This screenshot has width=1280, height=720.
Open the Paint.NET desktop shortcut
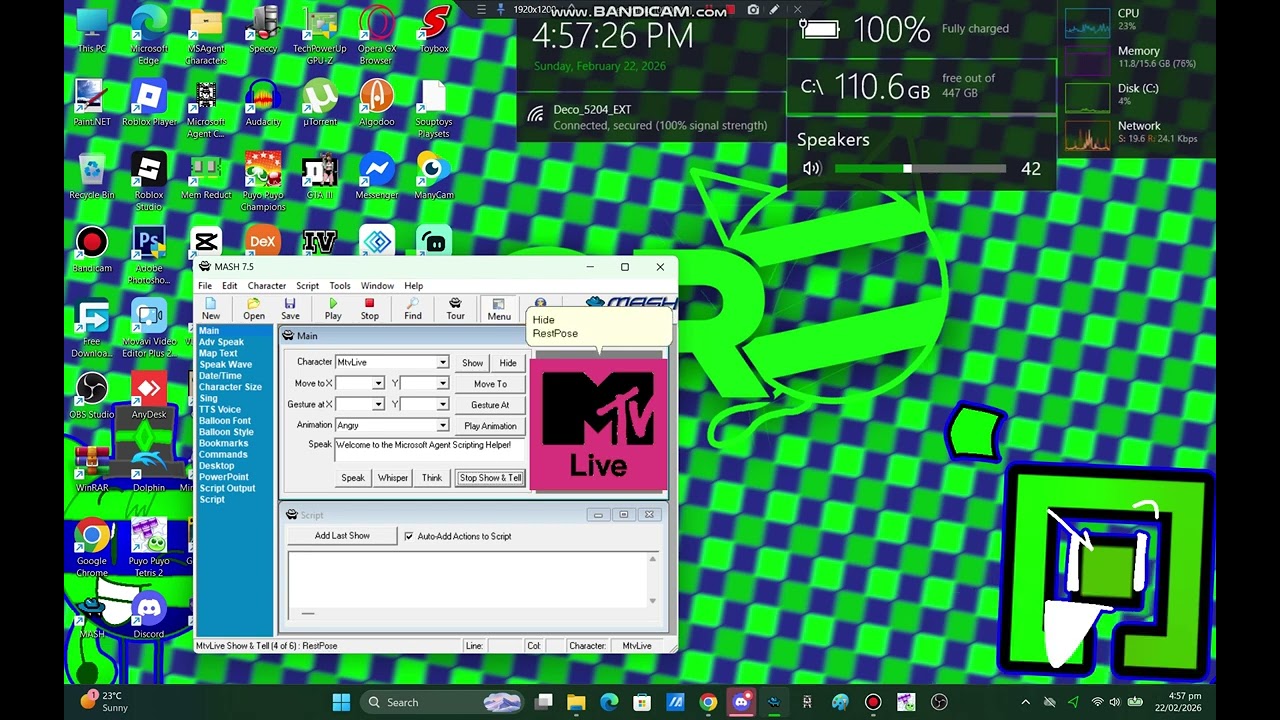pos(91,104)
